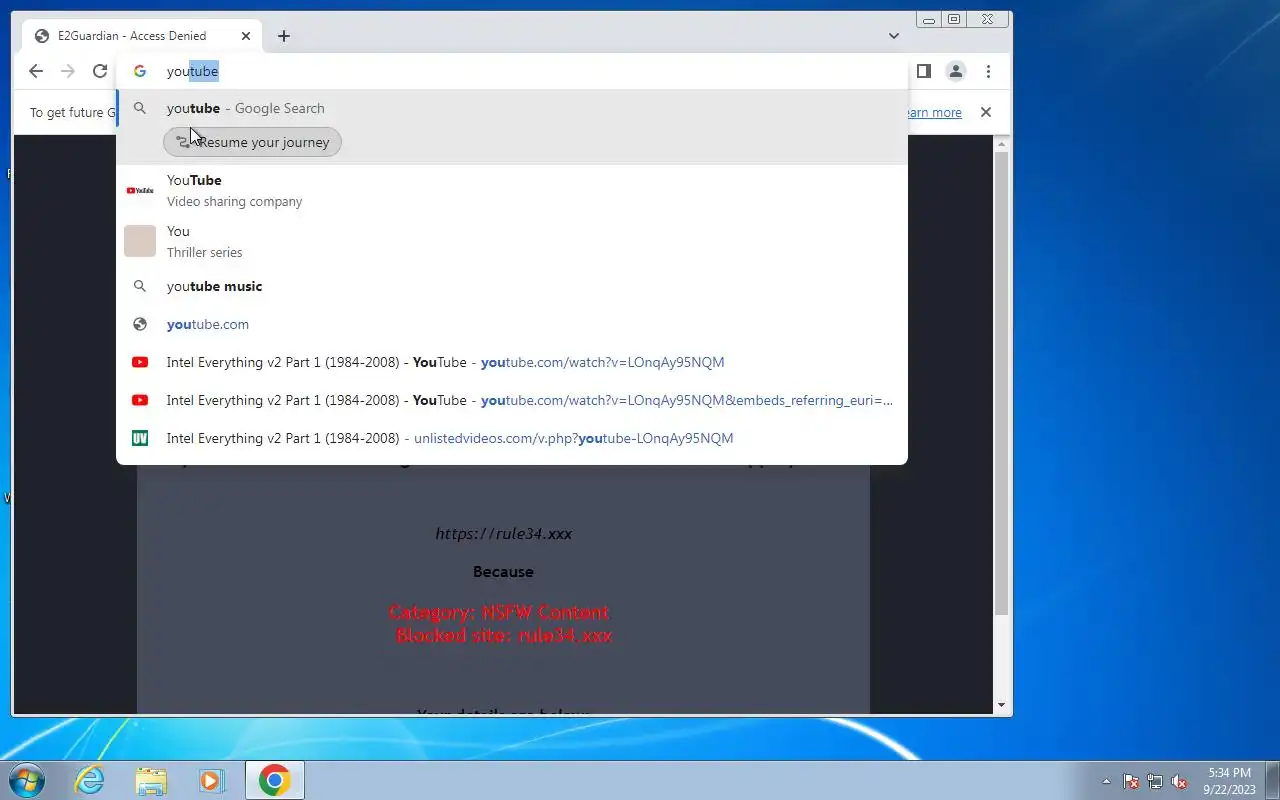
Task: Go back with the browser back arrow
Action: 36,71
